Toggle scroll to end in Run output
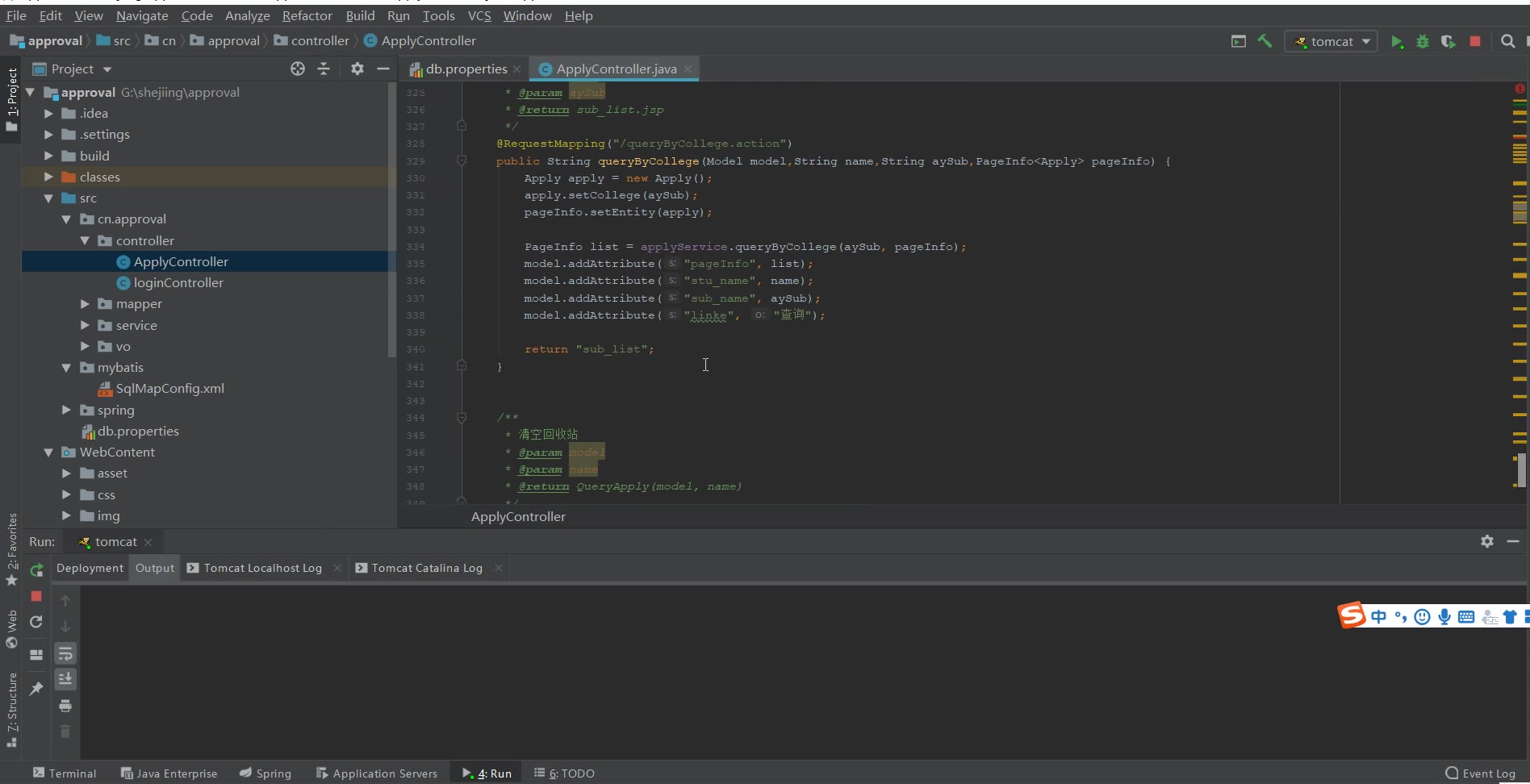Image resolution: width=1530 pixels, height=784 pixels. (x=65, y=679)
